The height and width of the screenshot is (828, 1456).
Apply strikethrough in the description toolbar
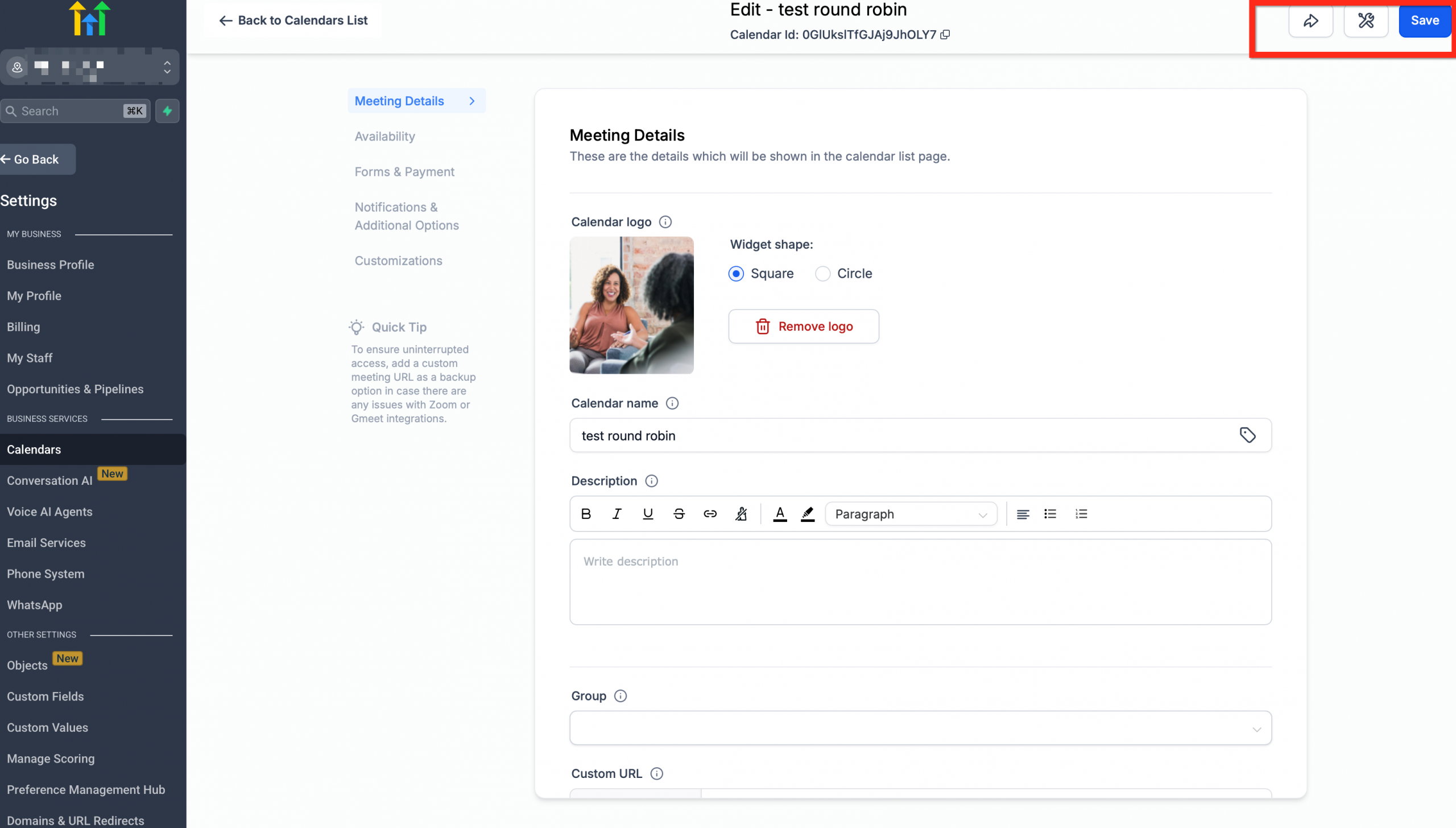pos(679,513)
